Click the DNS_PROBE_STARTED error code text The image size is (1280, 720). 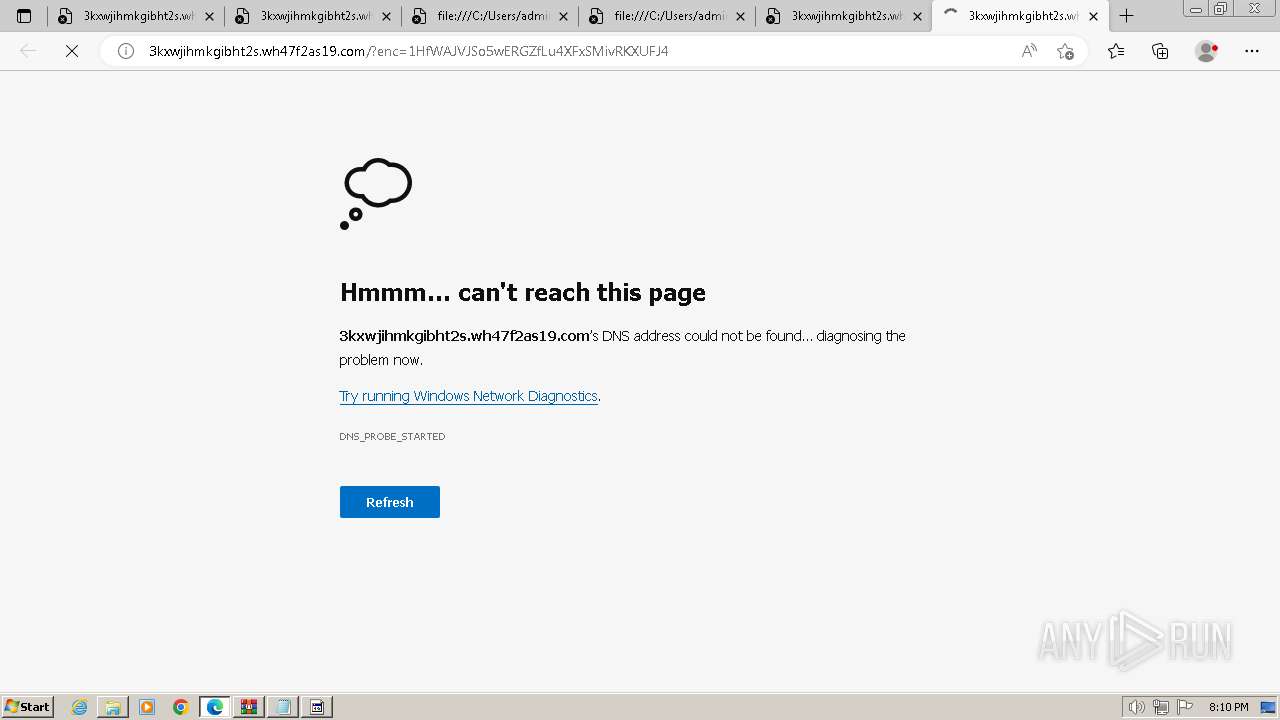coord(392,436)
